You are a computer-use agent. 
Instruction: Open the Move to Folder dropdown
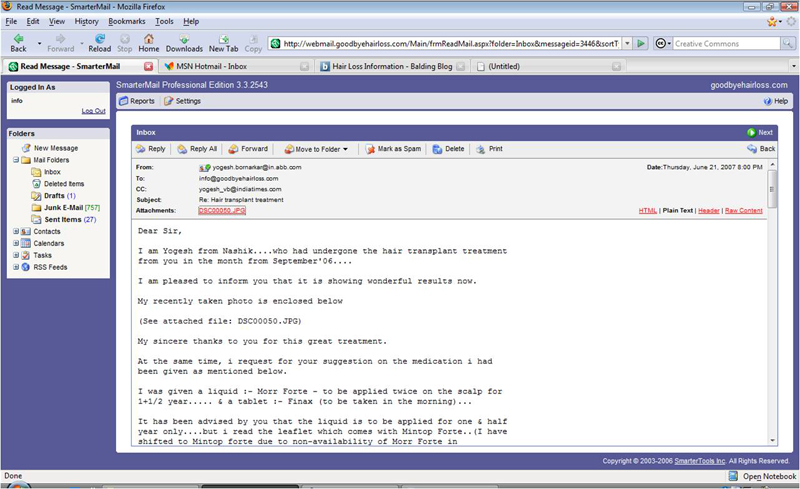coord(316,149)
